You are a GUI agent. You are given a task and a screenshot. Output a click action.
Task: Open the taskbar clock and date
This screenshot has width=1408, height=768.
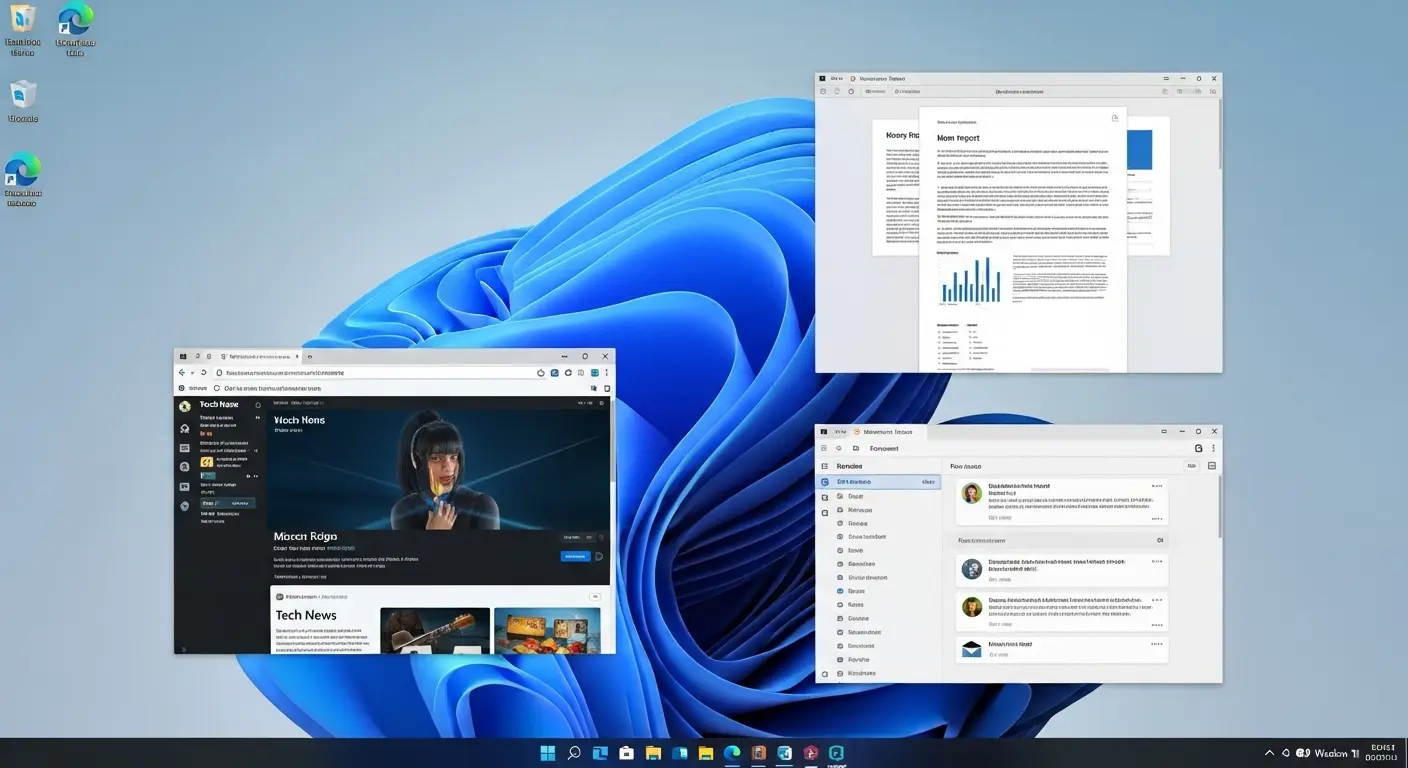tap(1383, 752)
